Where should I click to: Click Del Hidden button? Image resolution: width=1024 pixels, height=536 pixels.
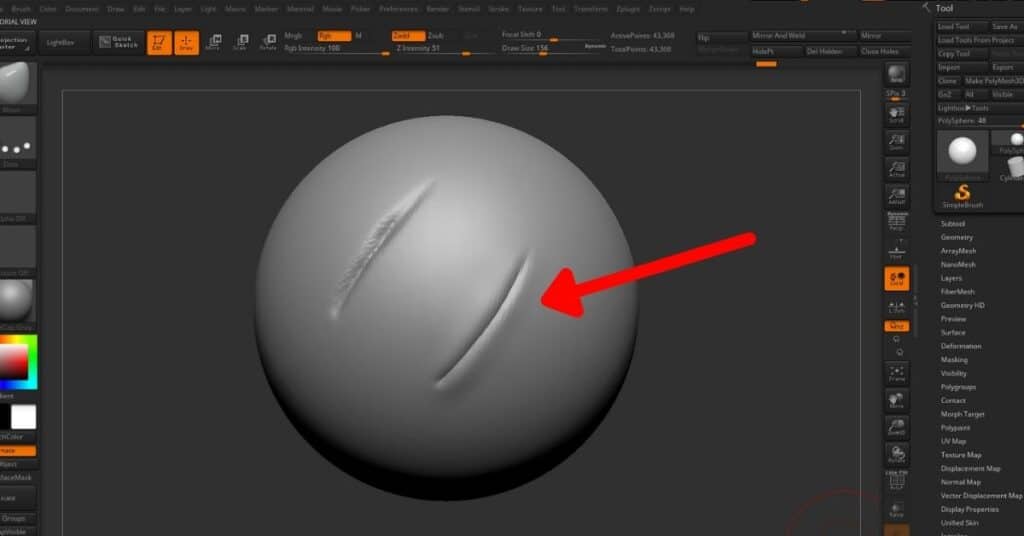[x=829, y=52]
